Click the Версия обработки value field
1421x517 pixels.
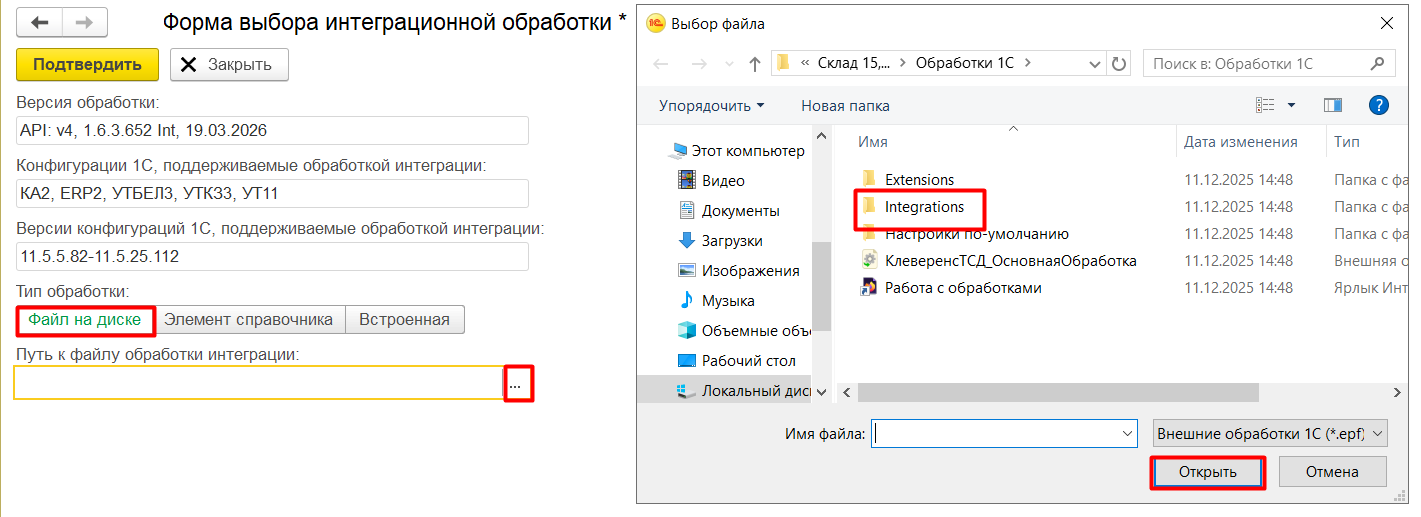click(272, 131)
